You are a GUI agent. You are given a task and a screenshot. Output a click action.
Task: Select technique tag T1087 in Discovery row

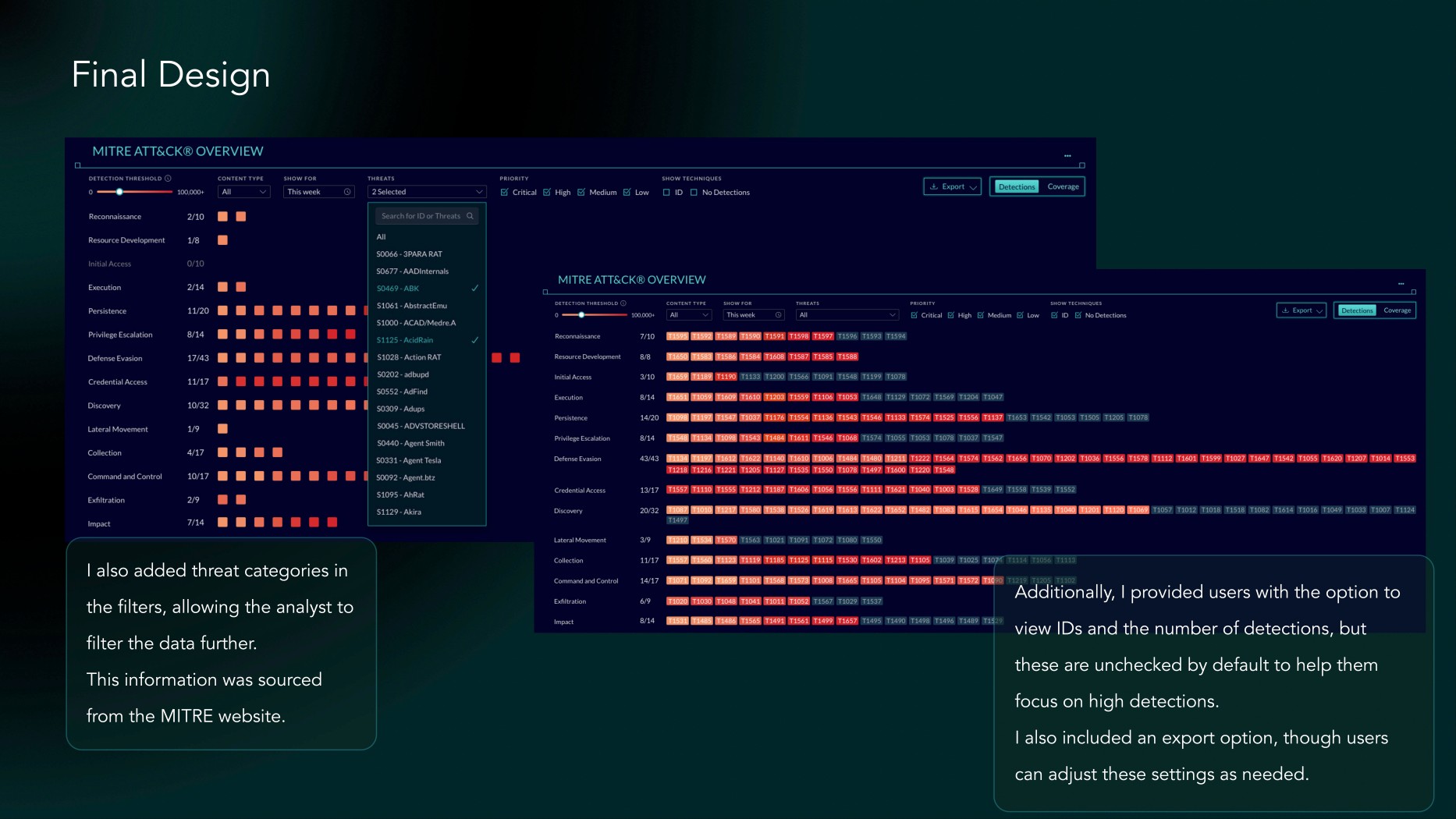[x=677, y=510]
